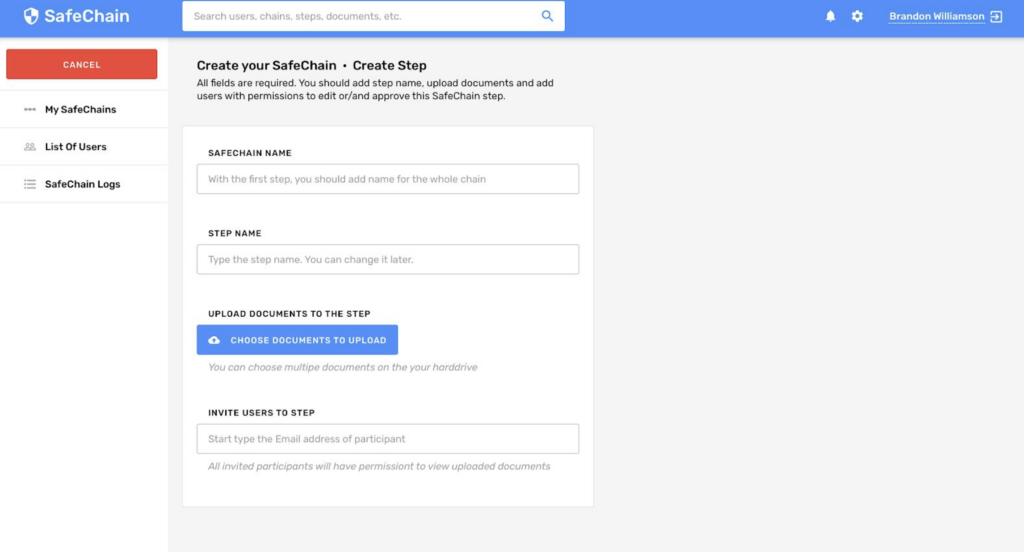The width and height of the screenshot is (1024, 552).
Task: Open settings with the gear icon
Action: click(857, 16)
